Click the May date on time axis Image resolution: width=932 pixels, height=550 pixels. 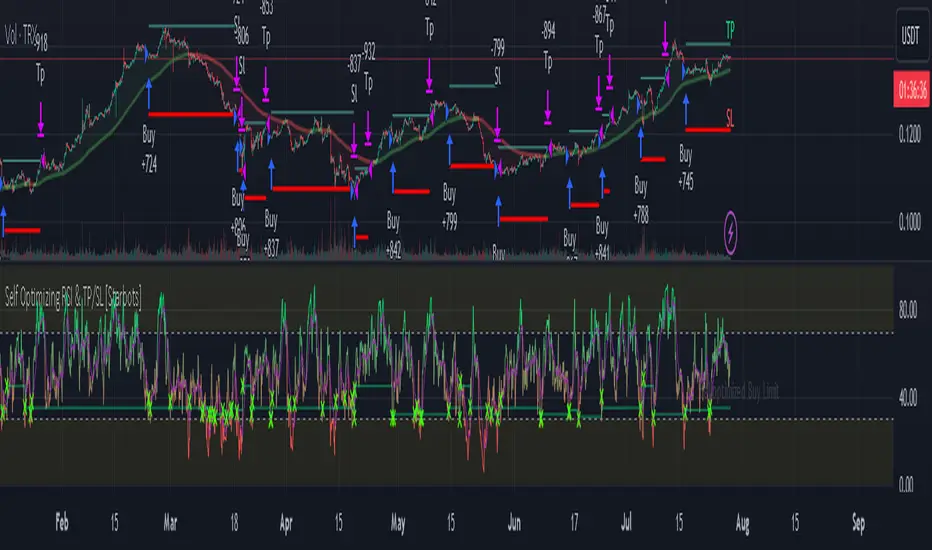[398, 524]
